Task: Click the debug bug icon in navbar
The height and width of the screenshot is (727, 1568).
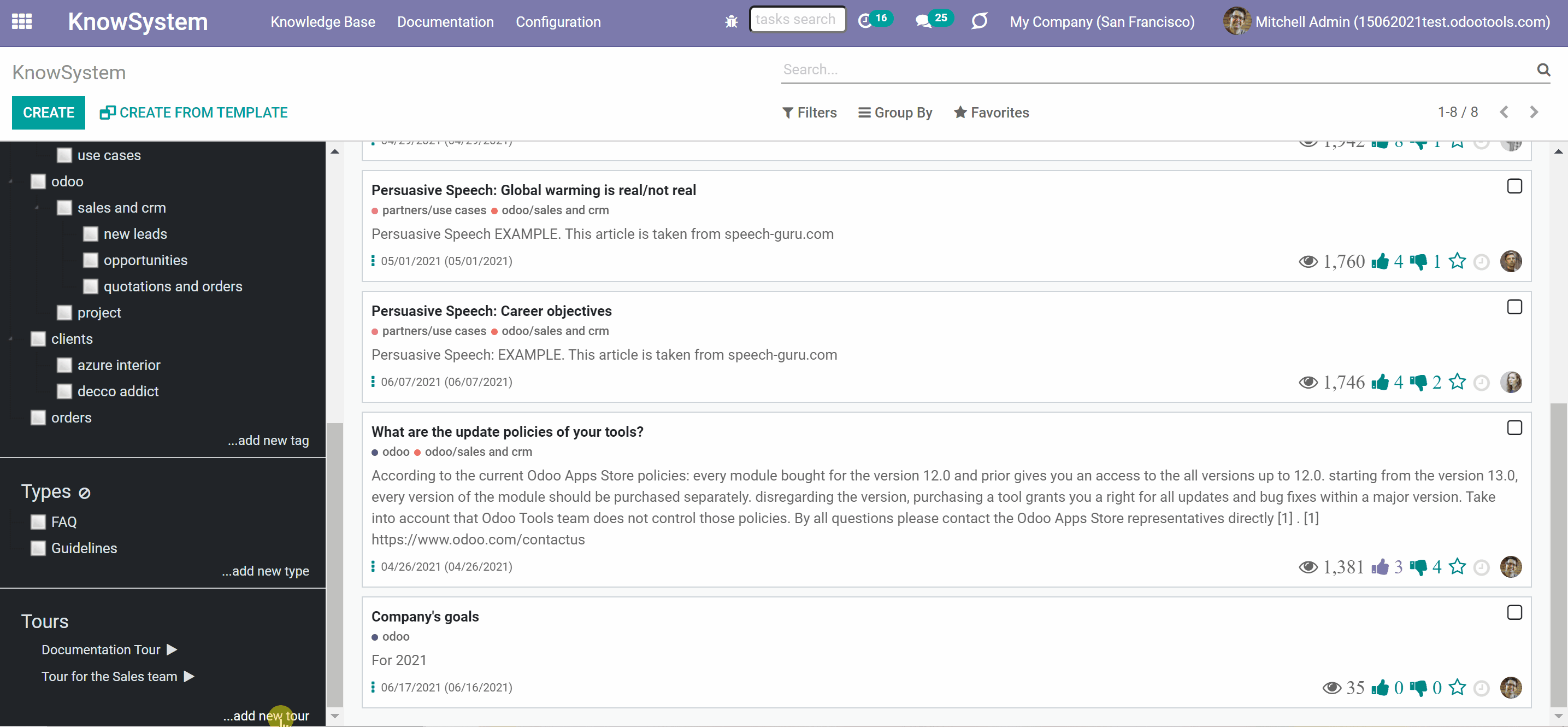Action: (x=731, y=22)
